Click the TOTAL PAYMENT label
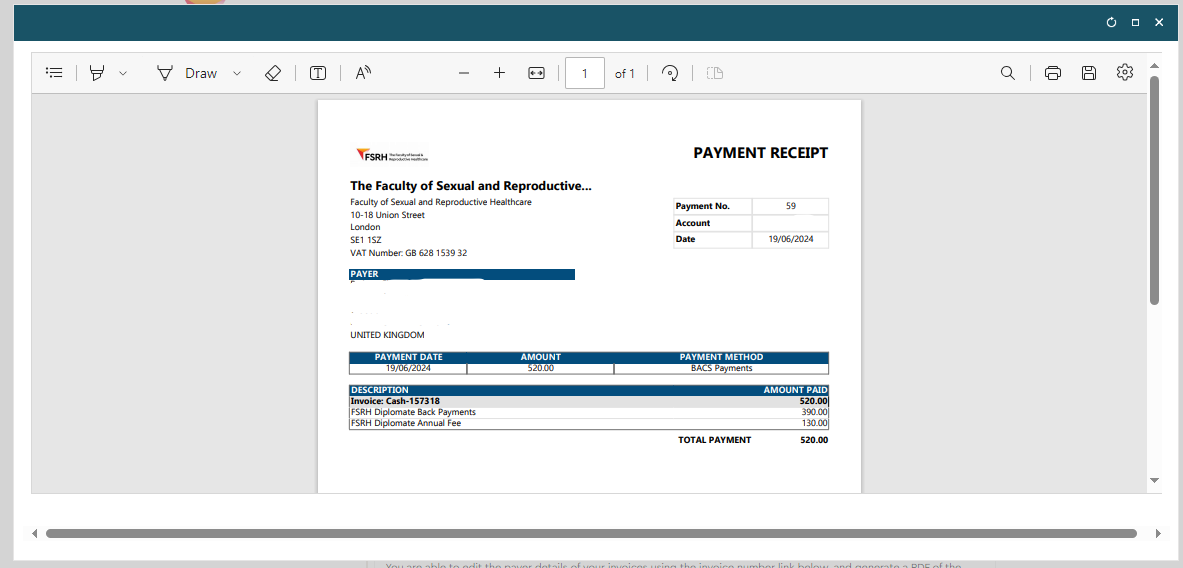The height and width of the screenshot is (568, 1183). (714, 441)
